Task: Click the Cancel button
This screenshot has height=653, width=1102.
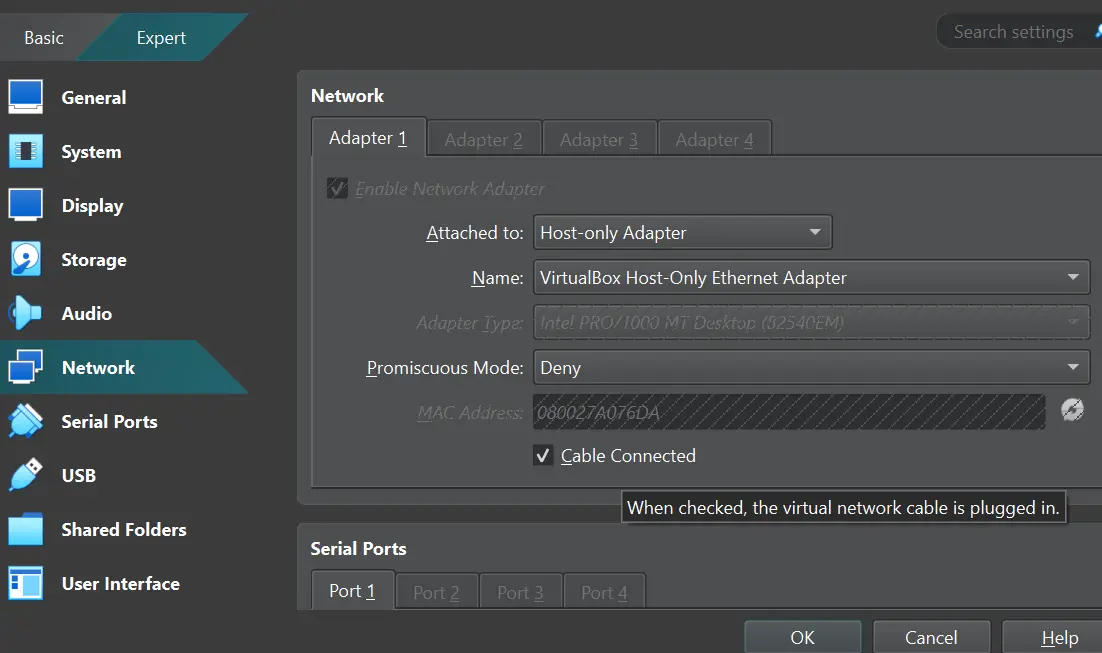Action: [x=931, y=637]
